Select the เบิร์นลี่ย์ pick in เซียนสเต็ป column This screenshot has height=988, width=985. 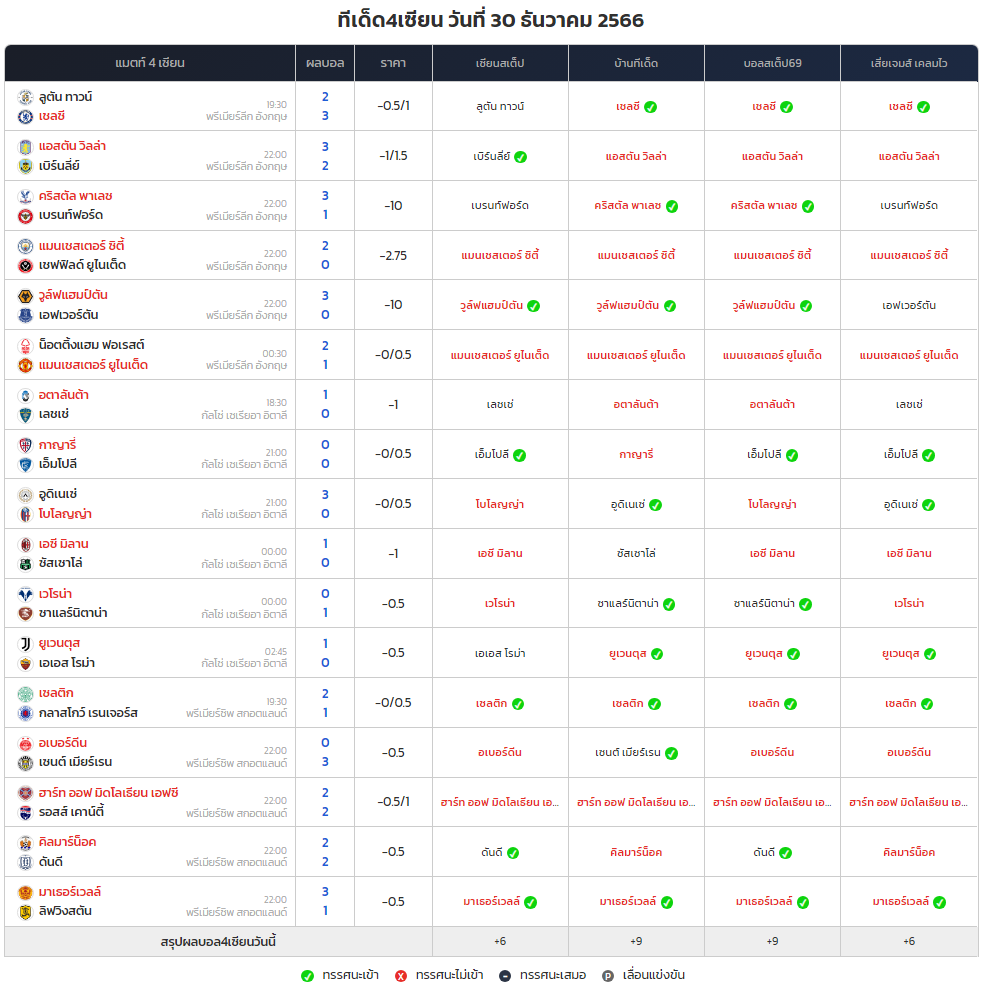tap(492, 156)
